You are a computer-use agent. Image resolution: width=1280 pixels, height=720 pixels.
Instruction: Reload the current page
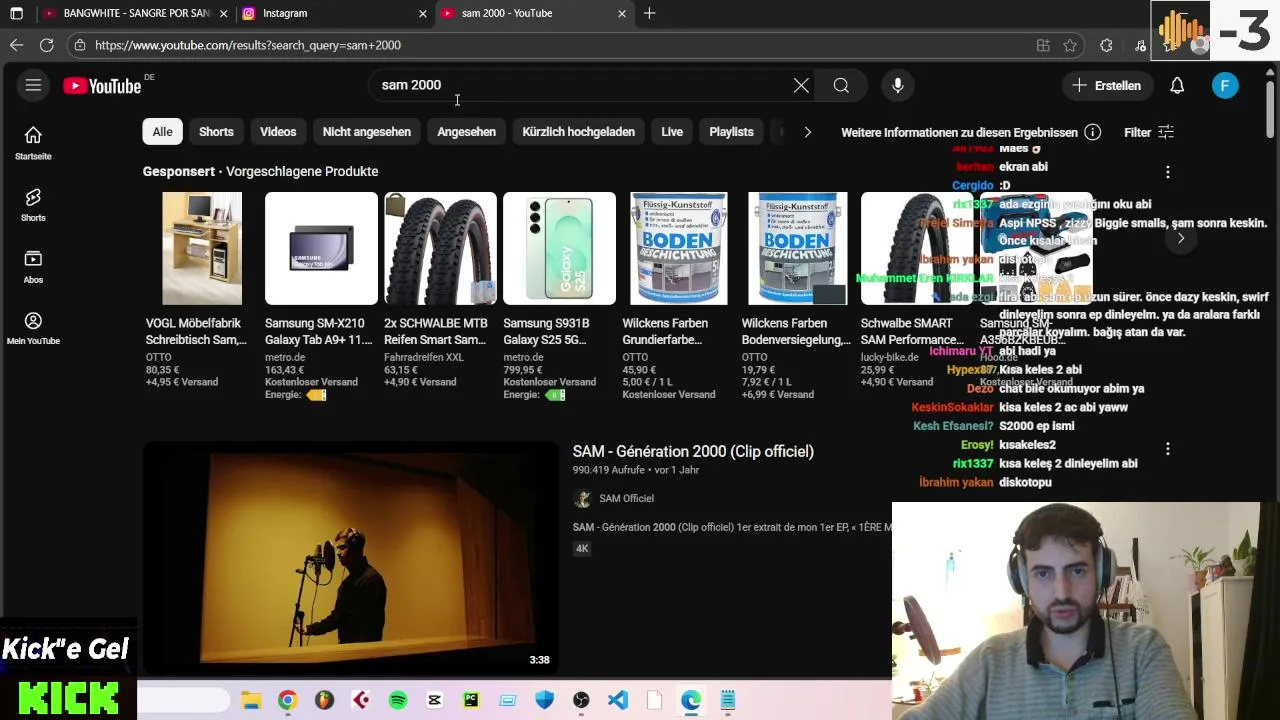tap(46, 45)
